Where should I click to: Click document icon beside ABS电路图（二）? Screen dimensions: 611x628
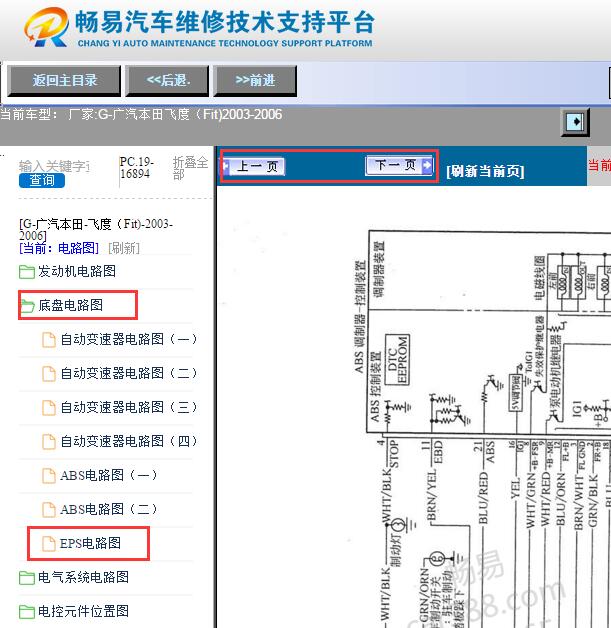coord(49,510)
